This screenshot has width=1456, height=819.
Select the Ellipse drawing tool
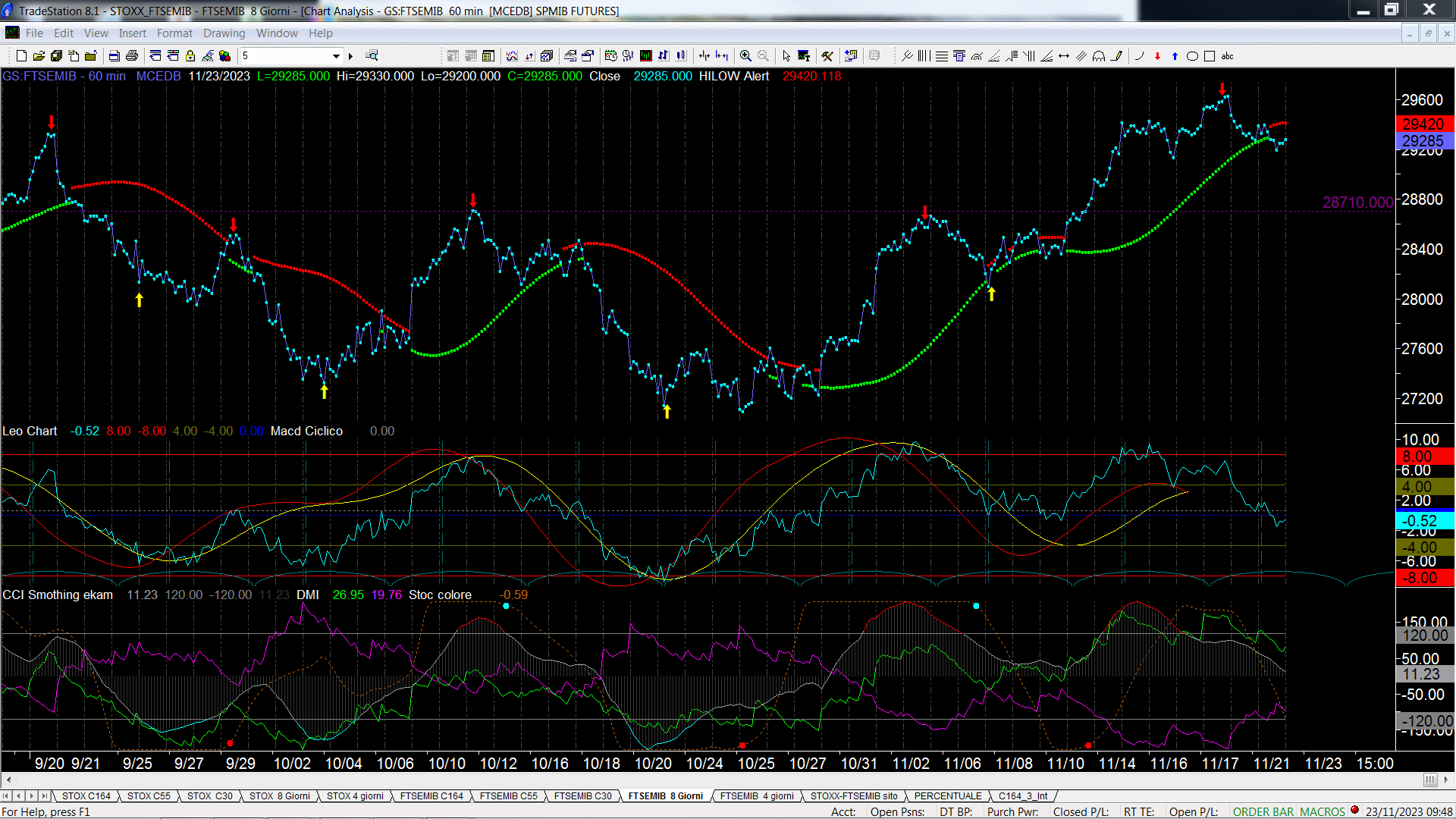point(1192,56)
